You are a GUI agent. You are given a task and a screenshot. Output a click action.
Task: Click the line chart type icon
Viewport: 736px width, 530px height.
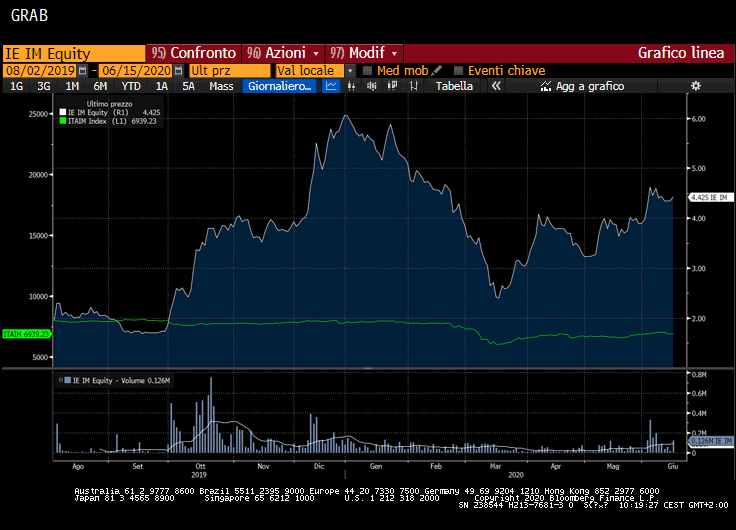click(x=331, y=86)
